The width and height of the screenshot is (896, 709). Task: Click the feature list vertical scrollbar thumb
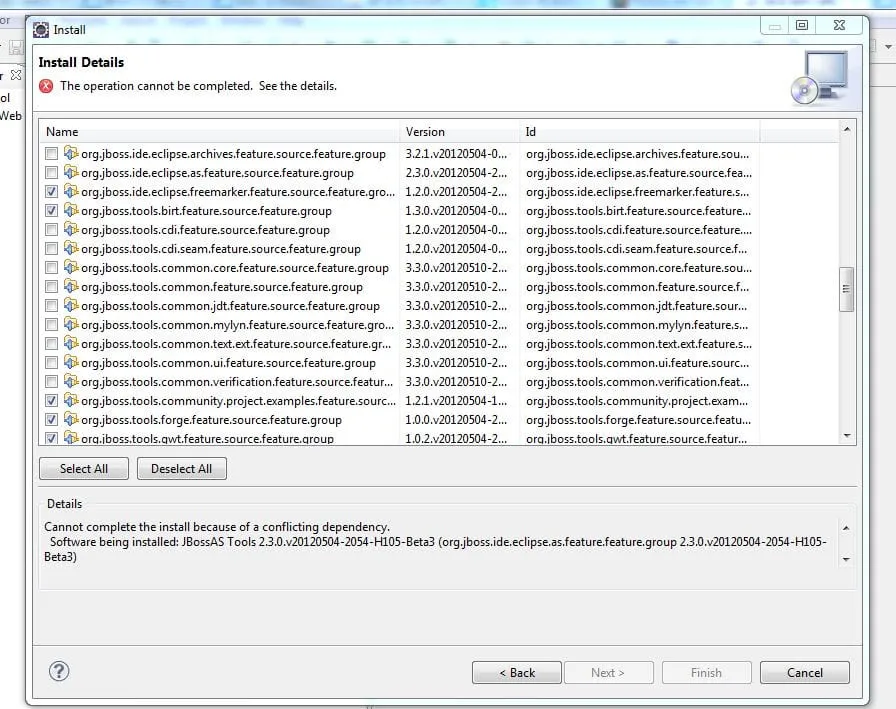pos(847,289)
